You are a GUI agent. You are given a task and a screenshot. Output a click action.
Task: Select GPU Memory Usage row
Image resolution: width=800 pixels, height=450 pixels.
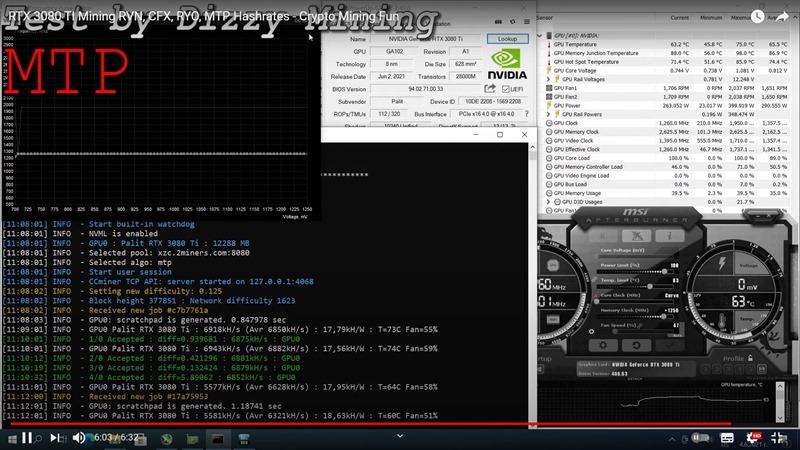click(666, 193)
